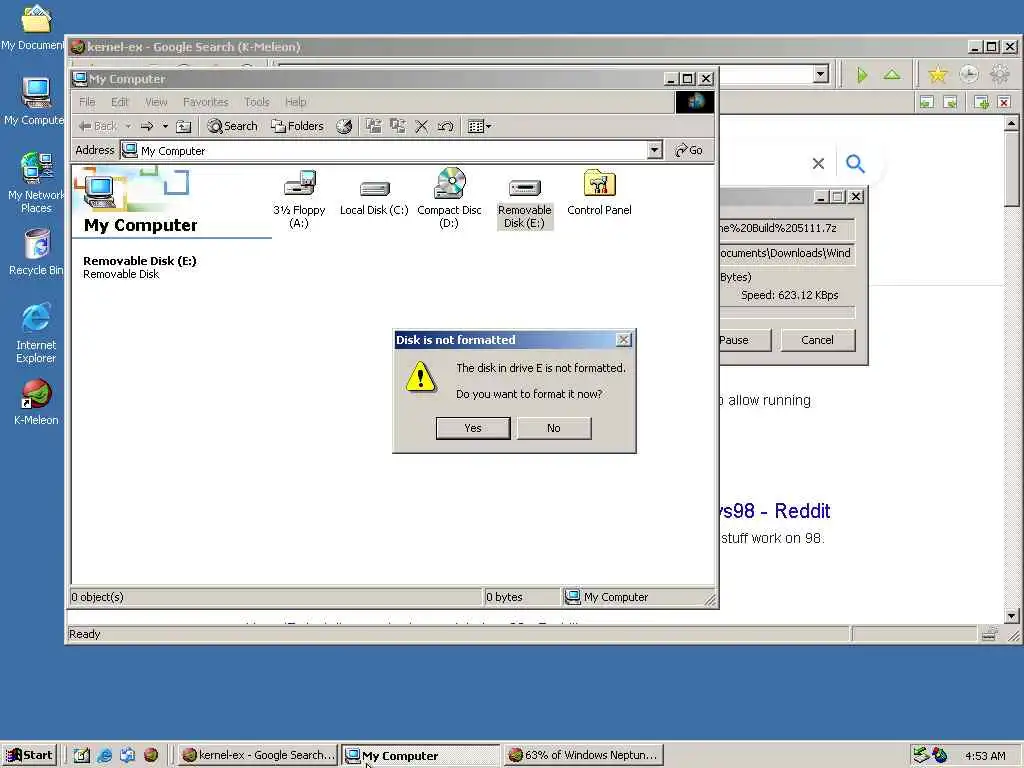This screenshot has height=768, width=1024.
Task: Open the K-Meleon URL bar dropdown
Action: point(822,74)
